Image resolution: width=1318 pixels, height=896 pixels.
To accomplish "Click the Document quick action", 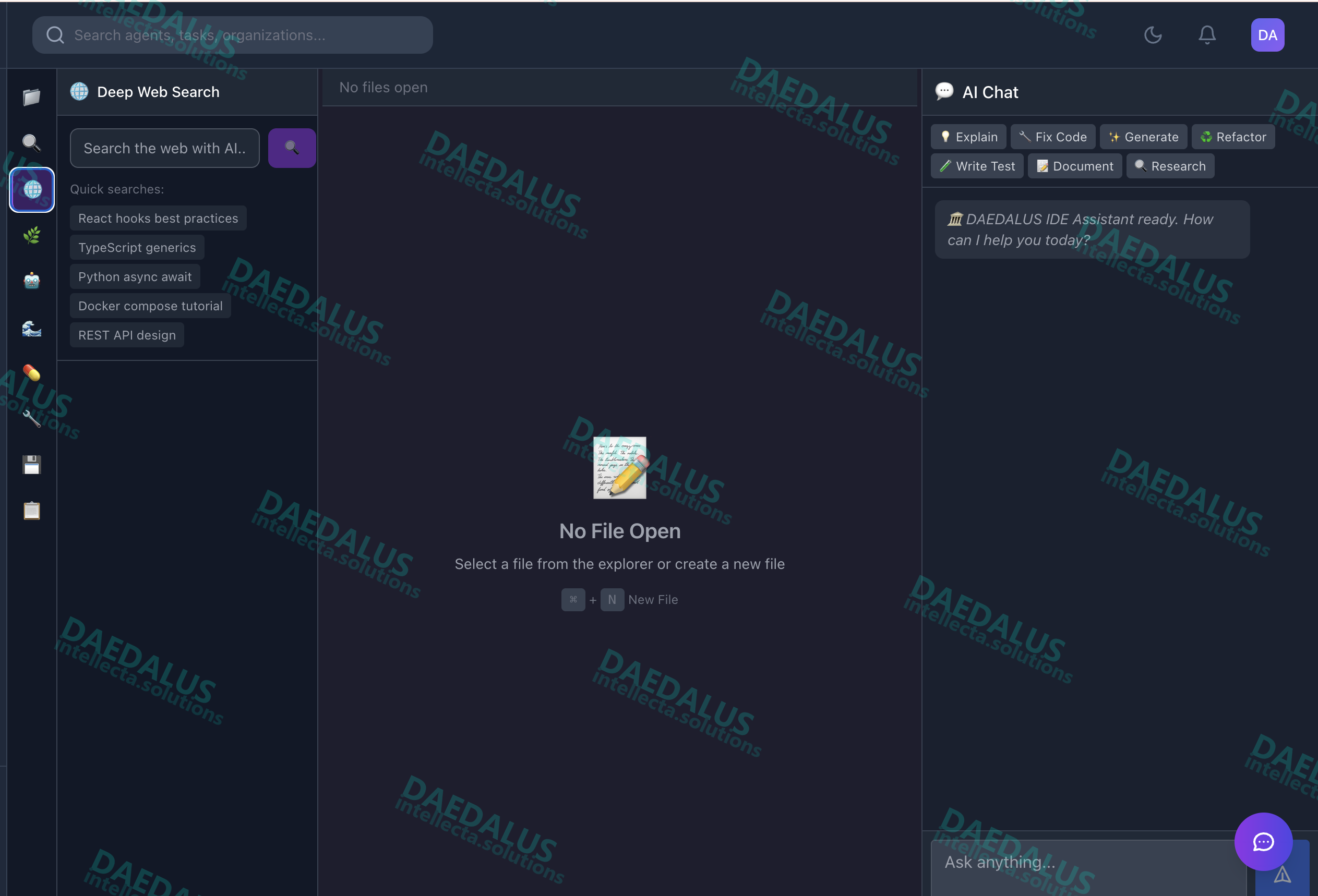I will (1075, 166).
